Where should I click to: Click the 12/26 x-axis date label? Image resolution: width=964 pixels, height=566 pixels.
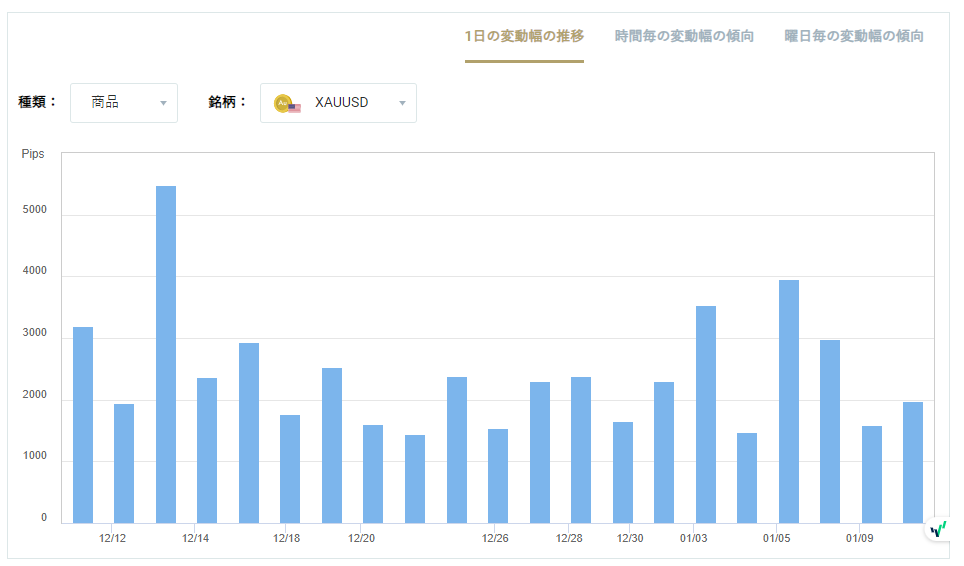point(495,538)
